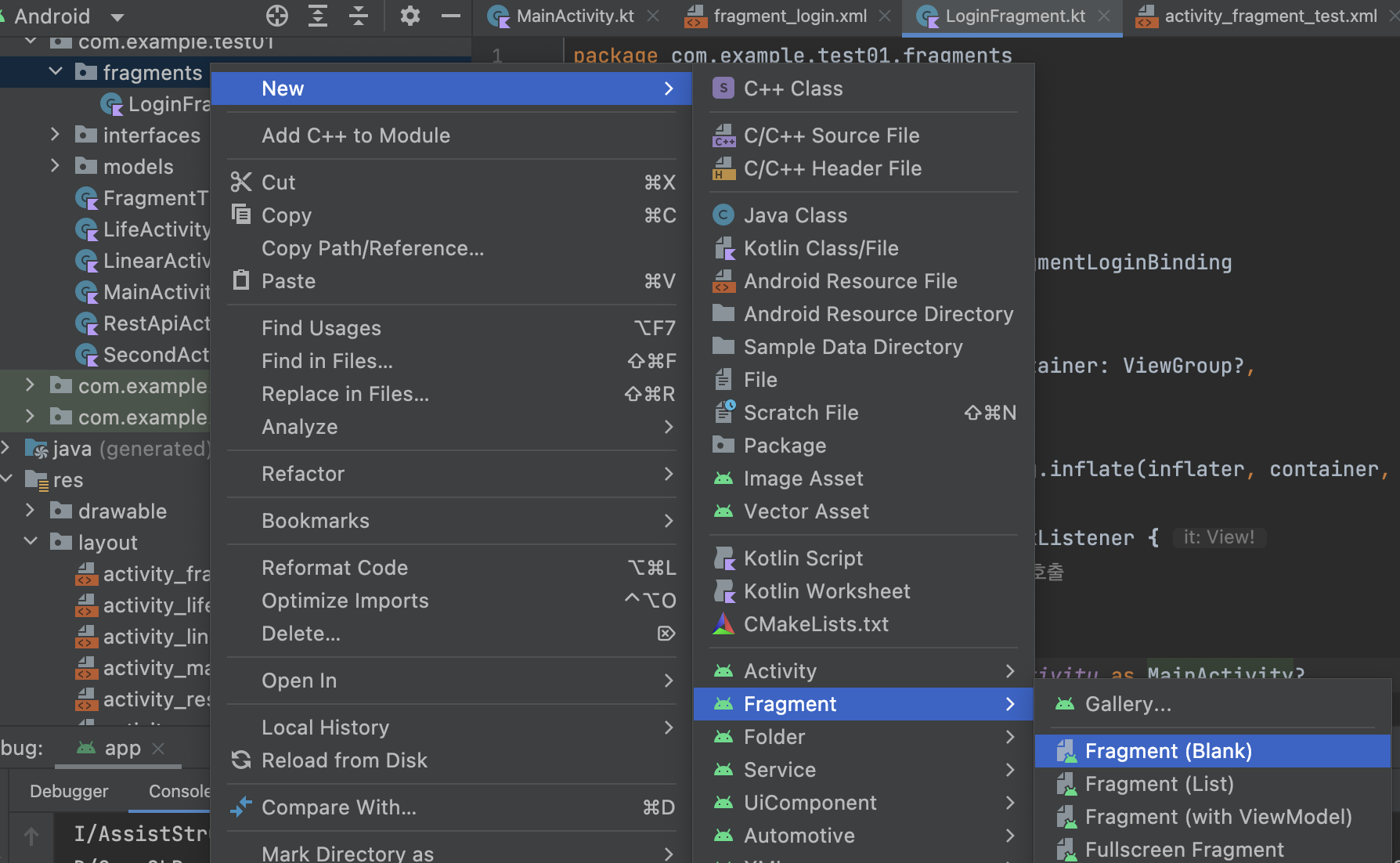Switch to the Debugger tab

69,791
